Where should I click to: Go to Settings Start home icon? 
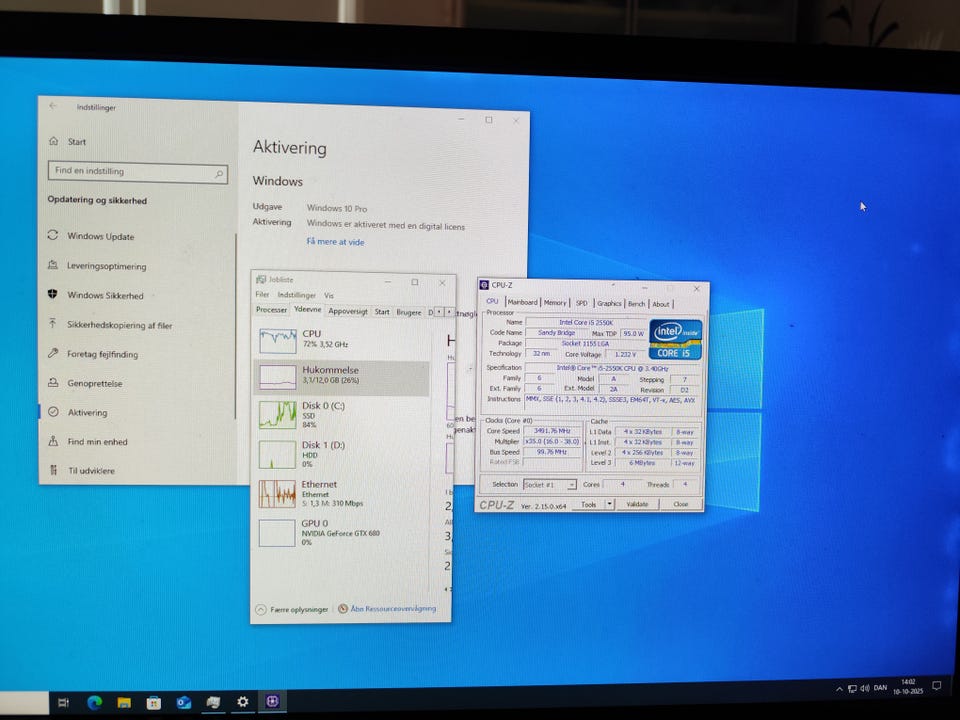pyautogui.click(x=53, y=142)
